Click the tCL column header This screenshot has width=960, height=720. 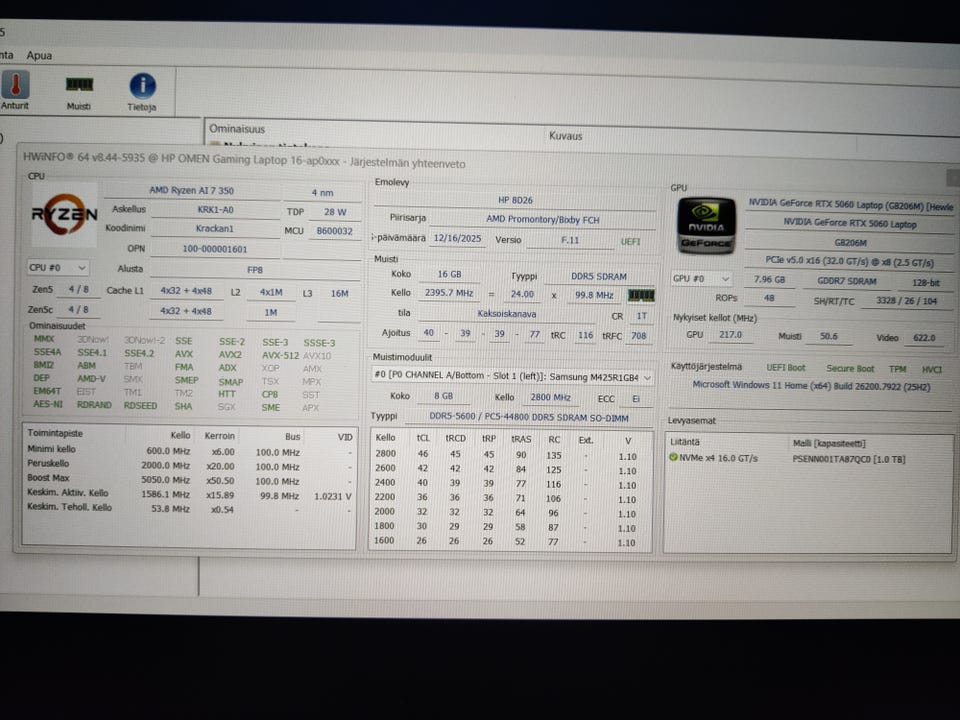tap(422, 438)
